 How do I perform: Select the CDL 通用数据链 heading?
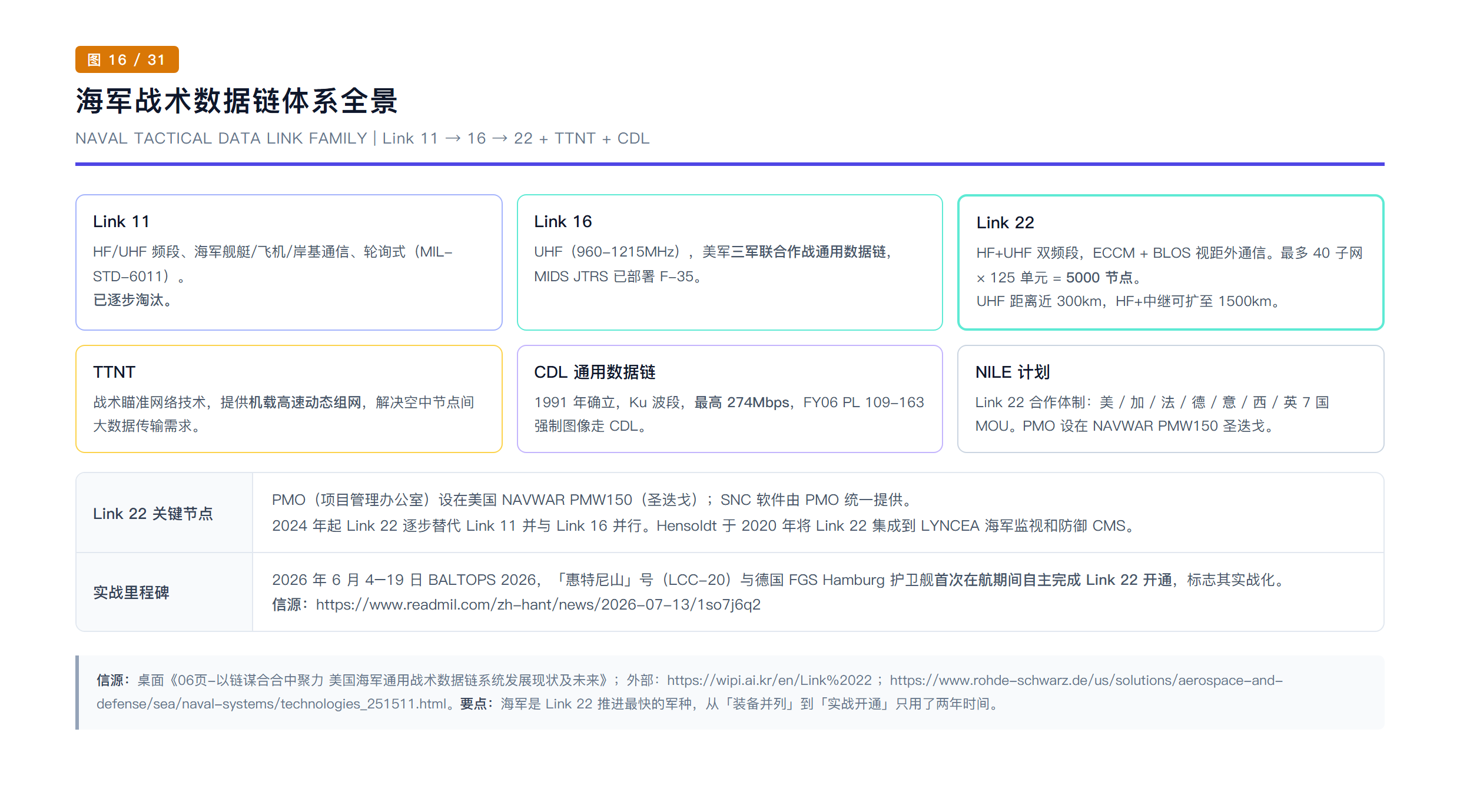[x=595, y=372]
